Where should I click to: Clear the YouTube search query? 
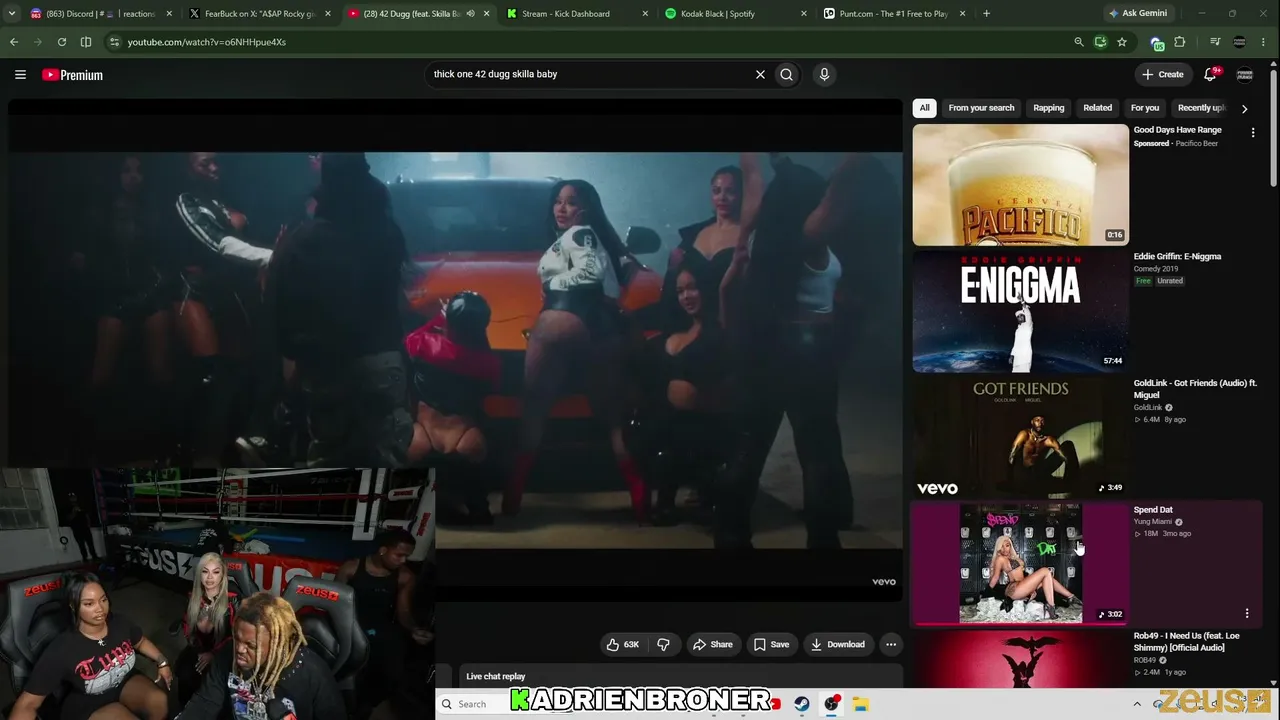(760, 74)
